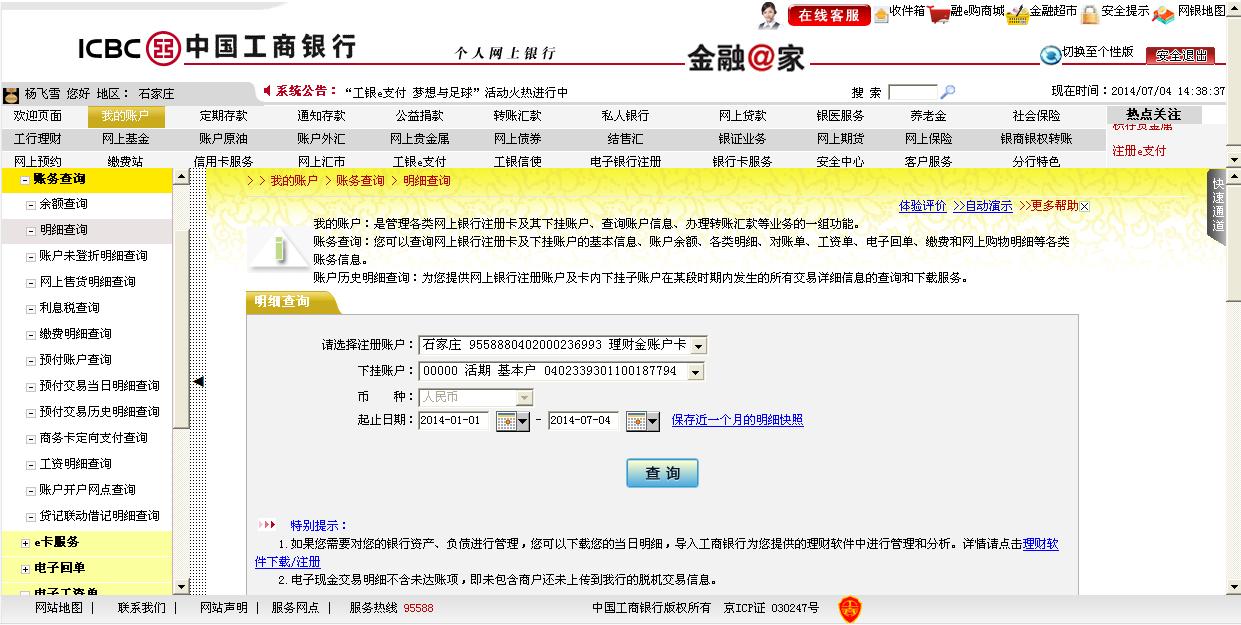Image resolution: width=1241 pixels, height=625 pixels.
Task: Expand the e卡服务 tree section
Action: [25, 543]
